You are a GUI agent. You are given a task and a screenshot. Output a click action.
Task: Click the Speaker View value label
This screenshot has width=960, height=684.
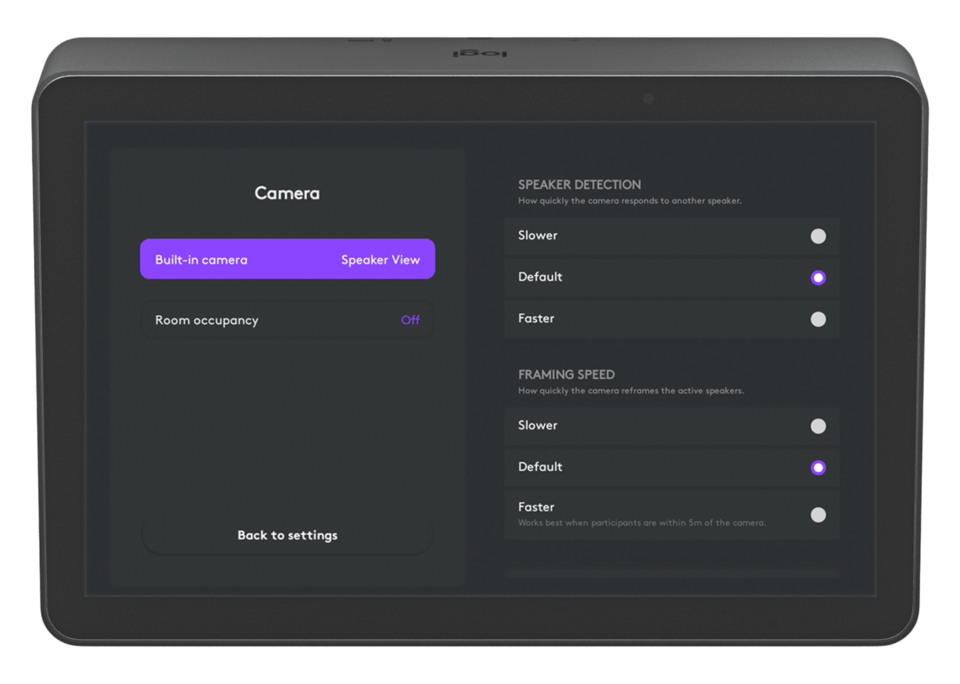pyautogui.click(x=380, y=260)
